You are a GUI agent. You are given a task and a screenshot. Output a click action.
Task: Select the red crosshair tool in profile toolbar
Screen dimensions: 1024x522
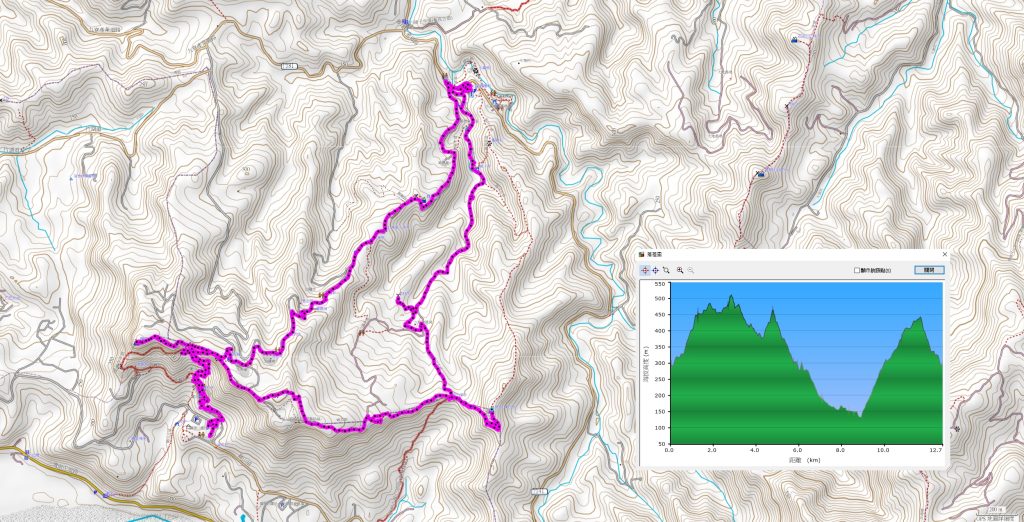[x=645, y=270]
